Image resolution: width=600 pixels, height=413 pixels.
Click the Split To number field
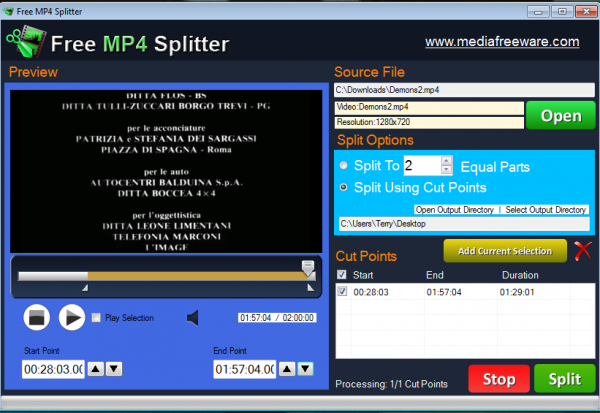point(422,165)
